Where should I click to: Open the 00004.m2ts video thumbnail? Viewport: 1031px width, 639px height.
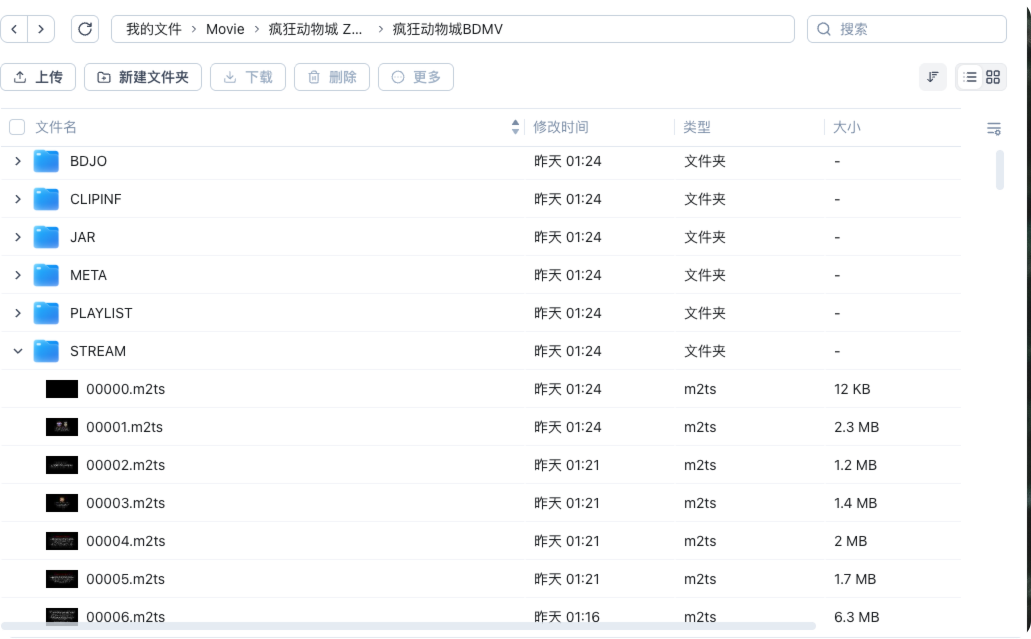62,541
